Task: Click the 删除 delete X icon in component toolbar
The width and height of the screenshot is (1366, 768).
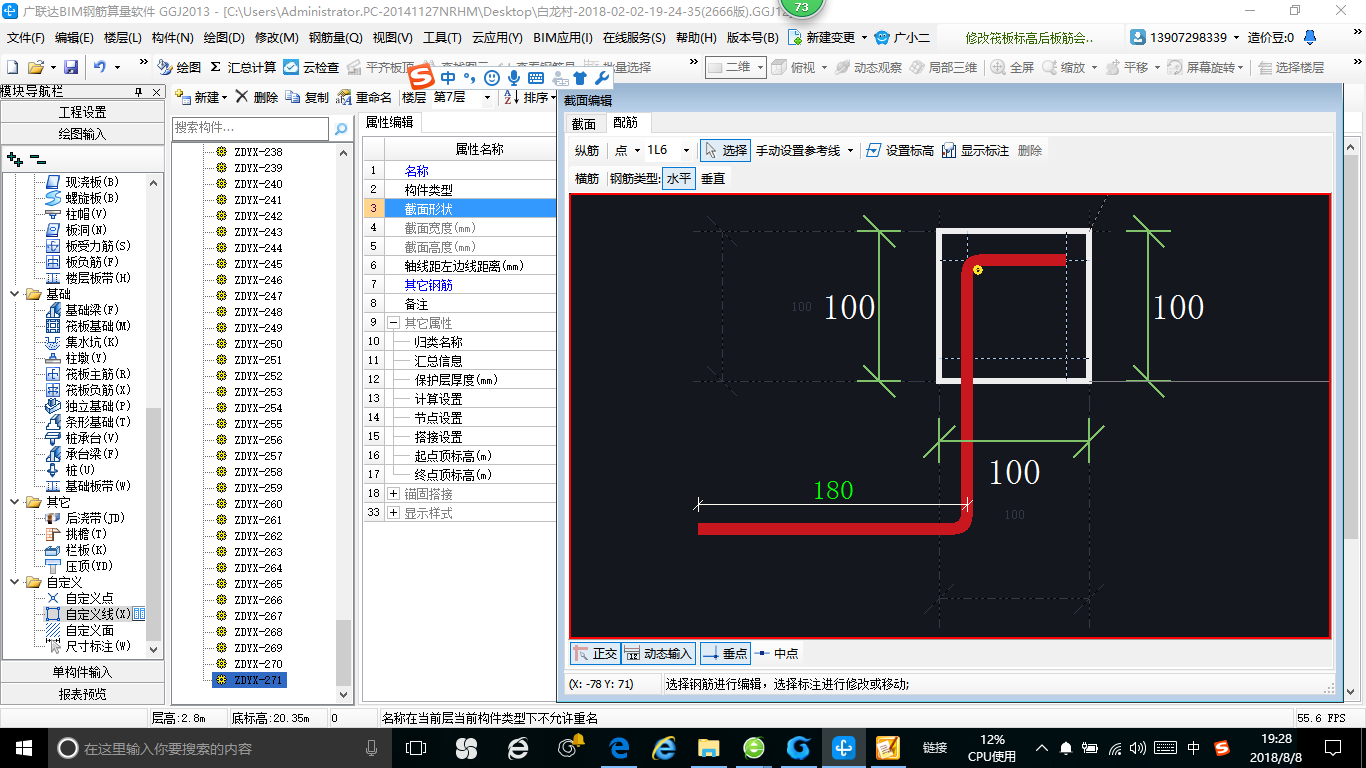Action: (x=257, y=97)
